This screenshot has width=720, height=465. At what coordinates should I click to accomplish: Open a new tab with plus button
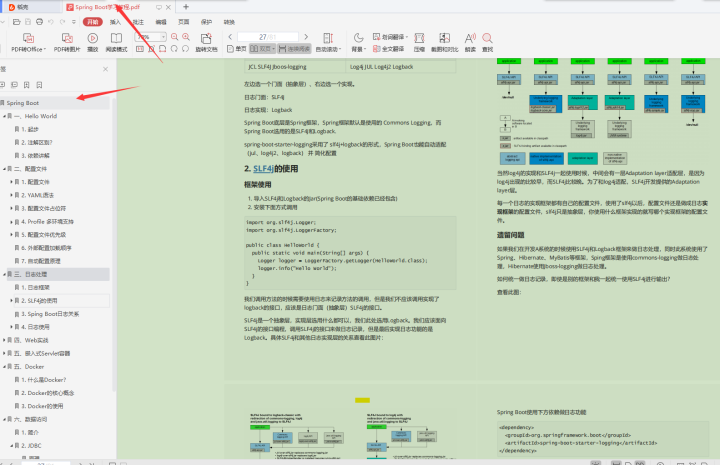[186, 7]
